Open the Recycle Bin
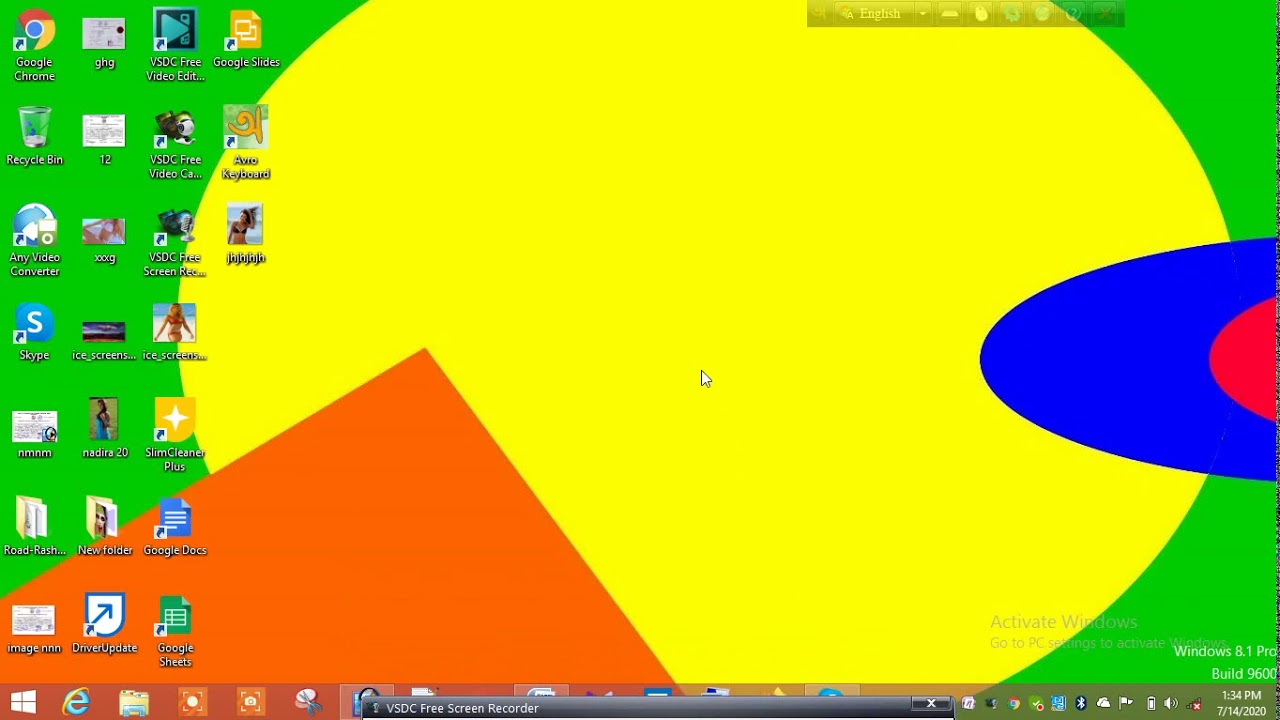The image size is (1280, 720). coord(34,136)
